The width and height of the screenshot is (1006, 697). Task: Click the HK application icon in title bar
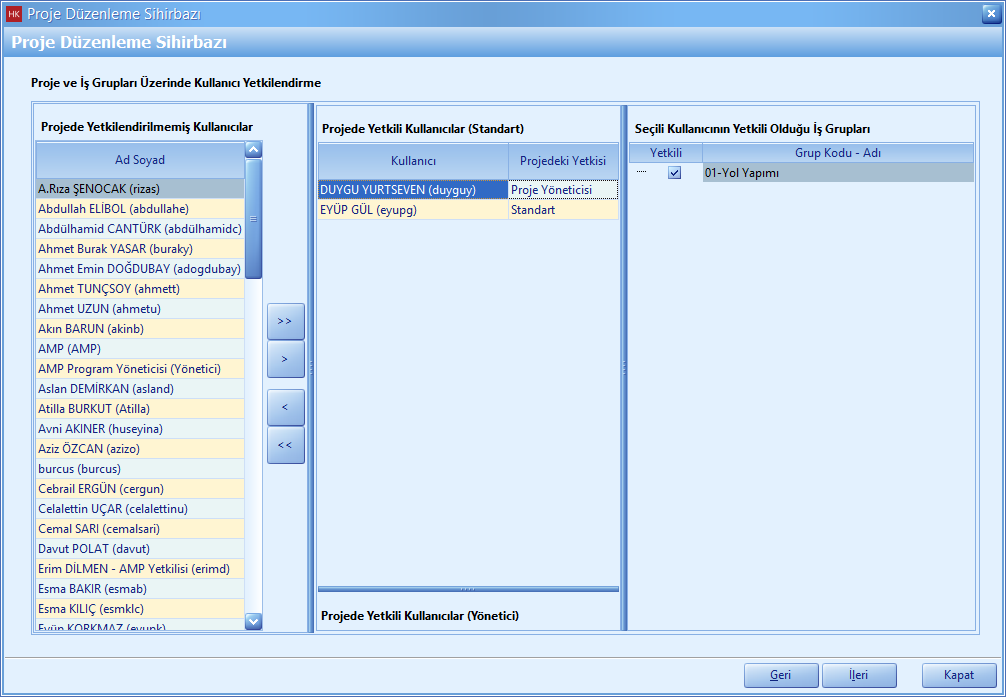coord(14,13)
